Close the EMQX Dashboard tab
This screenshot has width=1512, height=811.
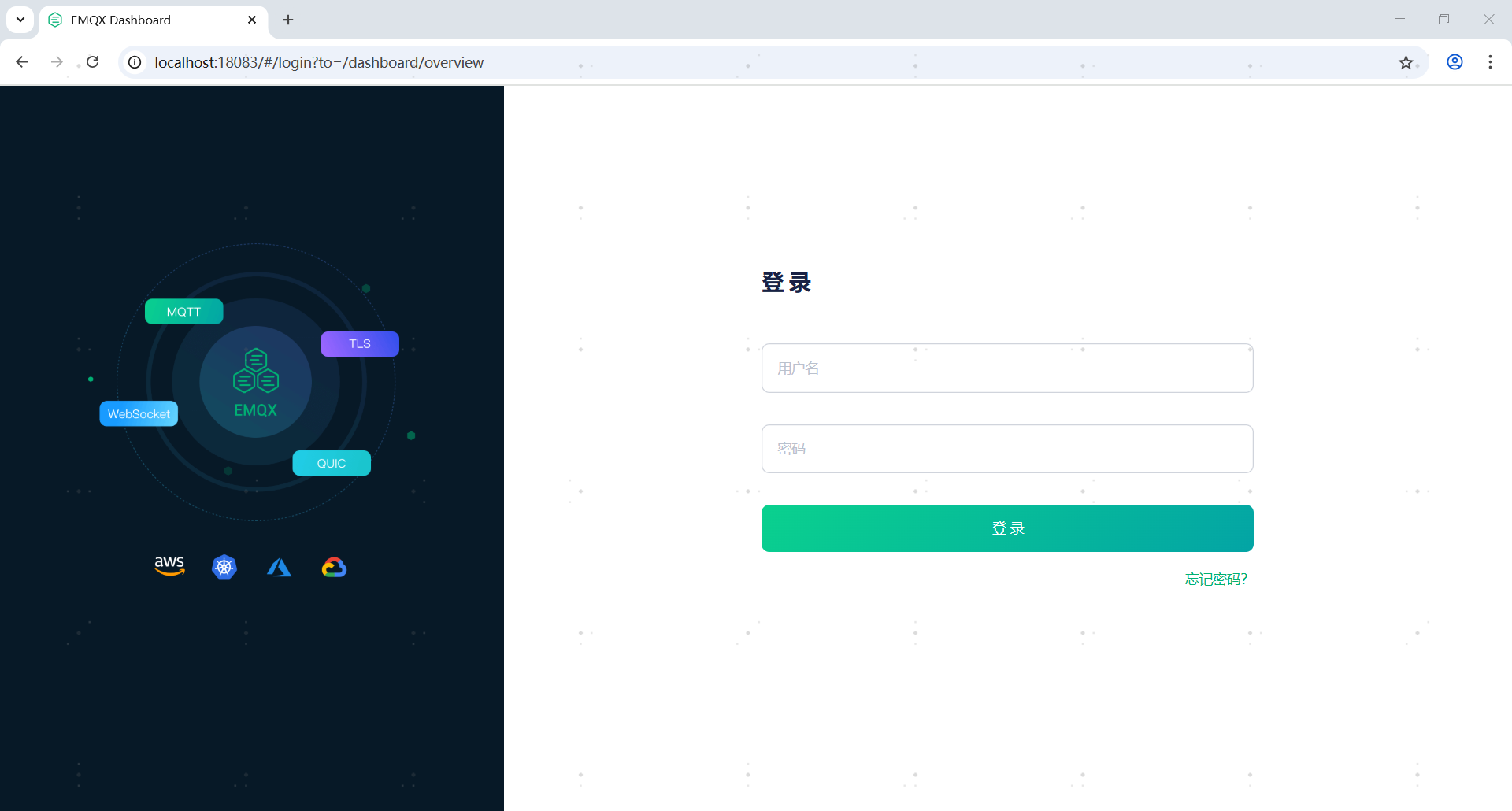252,20
